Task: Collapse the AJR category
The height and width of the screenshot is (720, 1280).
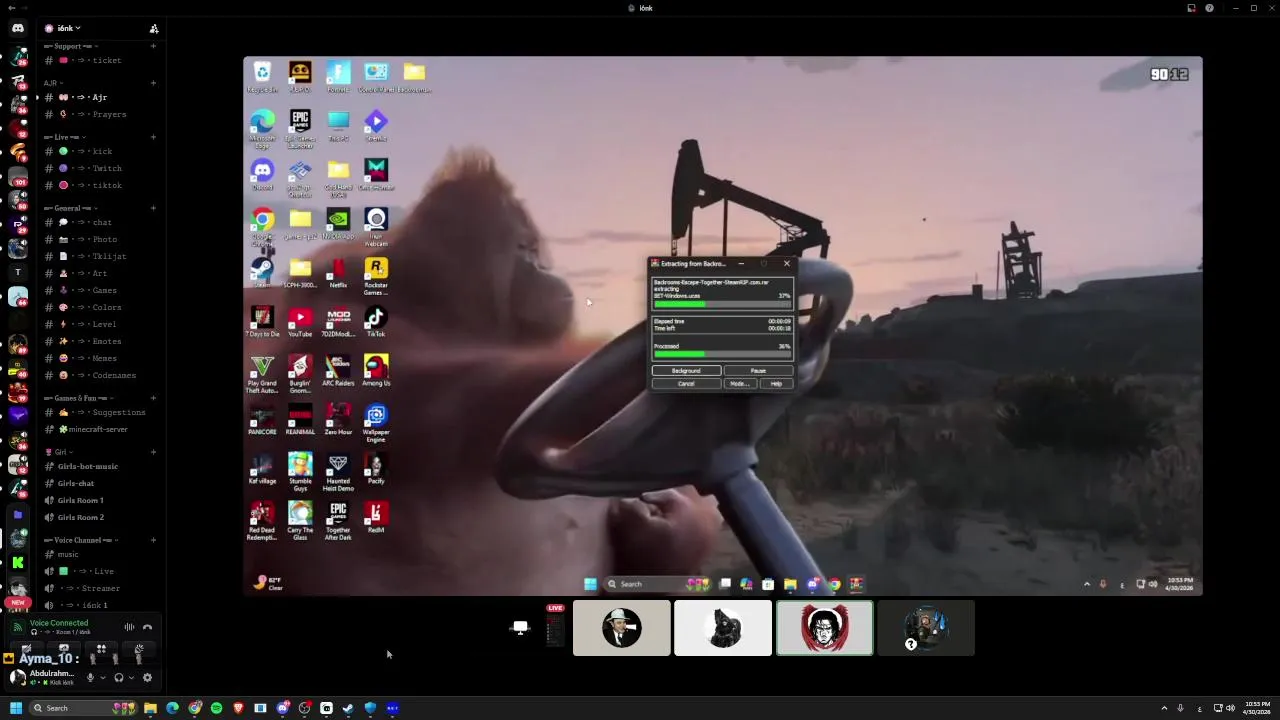Action: click(54, 83)
